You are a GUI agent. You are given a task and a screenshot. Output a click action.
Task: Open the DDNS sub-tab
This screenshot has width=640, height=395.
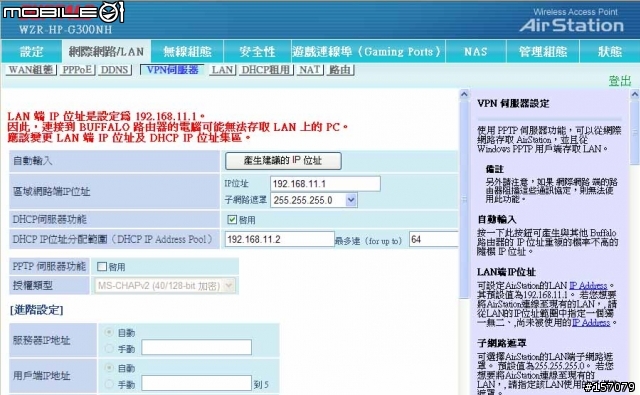114,70
